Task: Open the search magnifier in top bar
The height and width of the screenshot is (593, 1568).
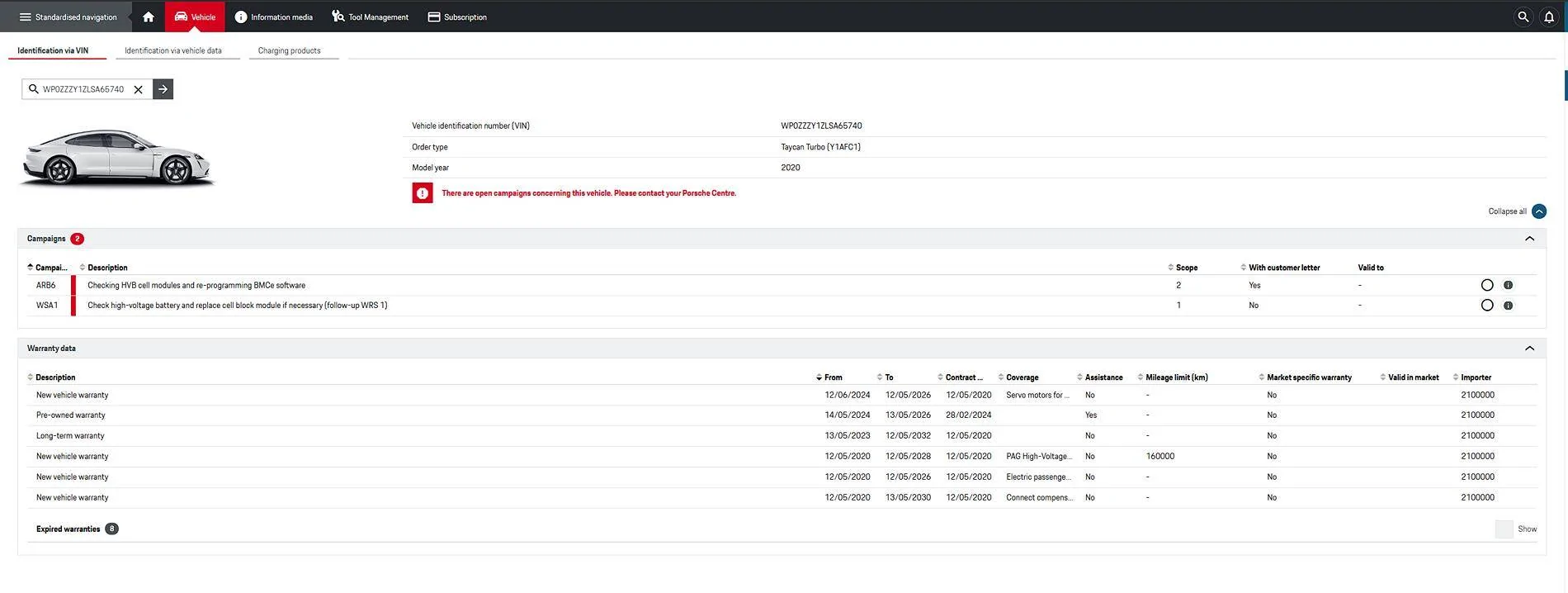Action: point(1523,17)
